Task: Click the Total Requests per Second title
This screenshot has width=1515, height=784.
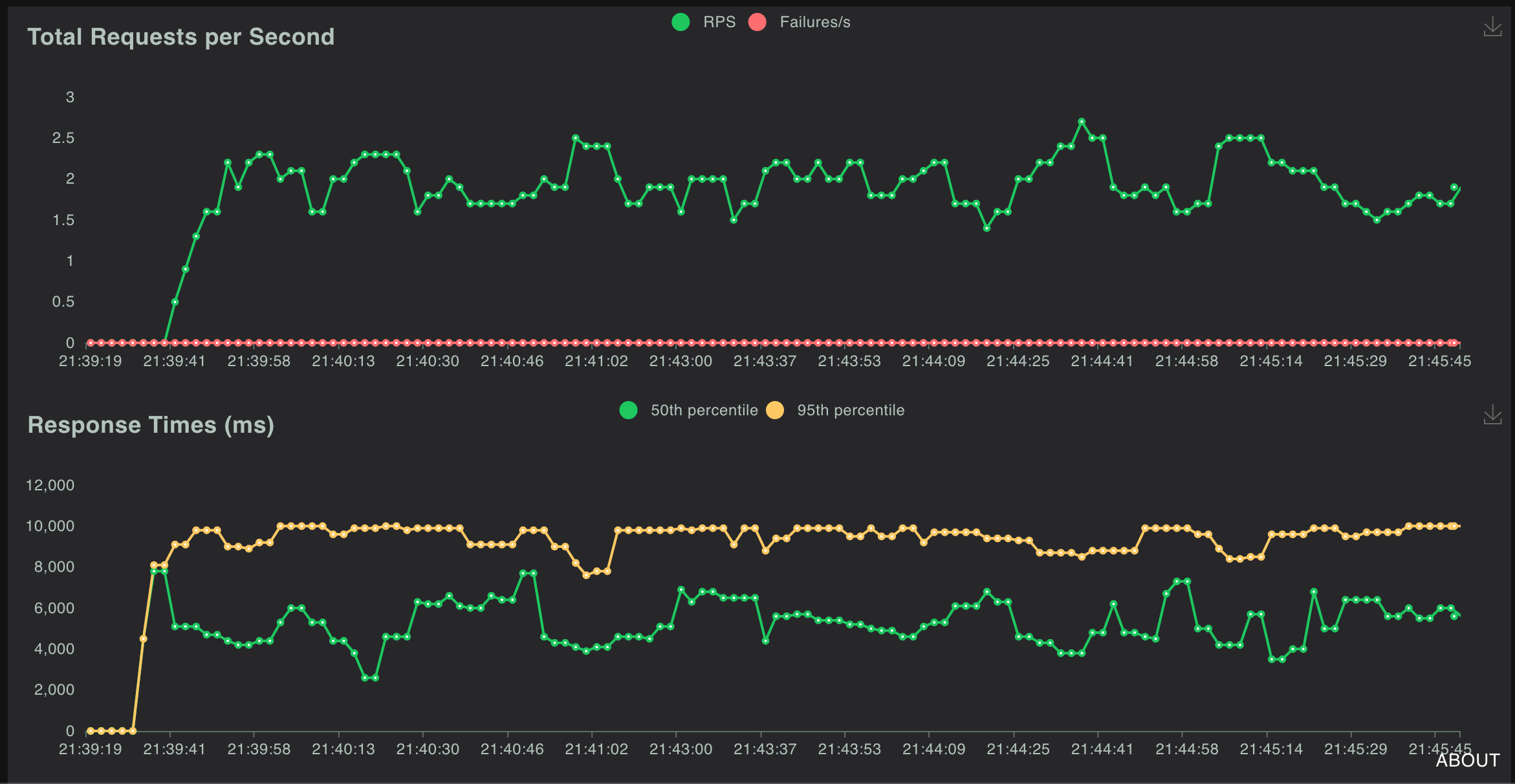Action: 180,37
